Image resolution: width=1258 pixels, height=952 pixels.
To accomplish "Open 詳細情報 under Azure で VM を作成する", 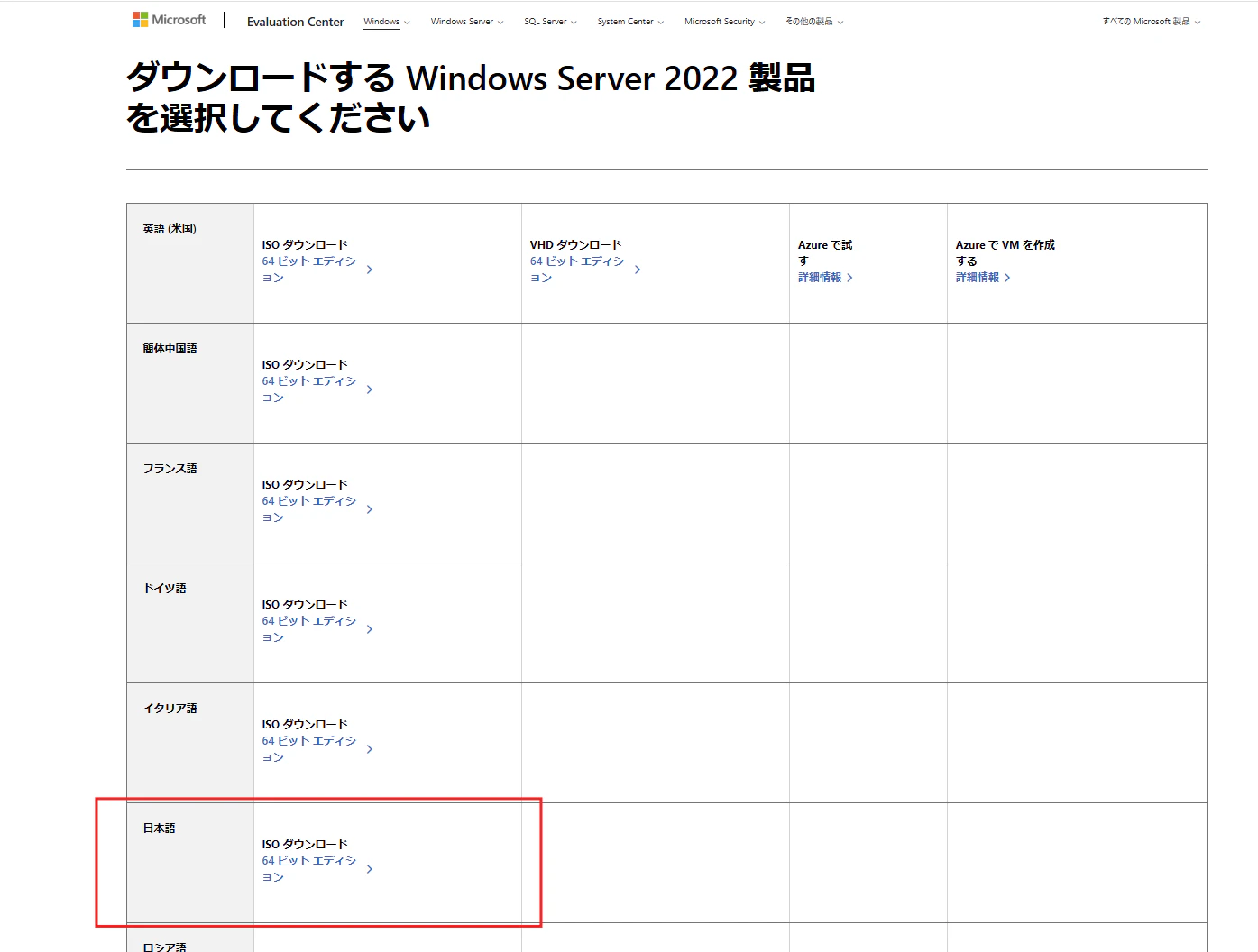I will tap(978, 278).
